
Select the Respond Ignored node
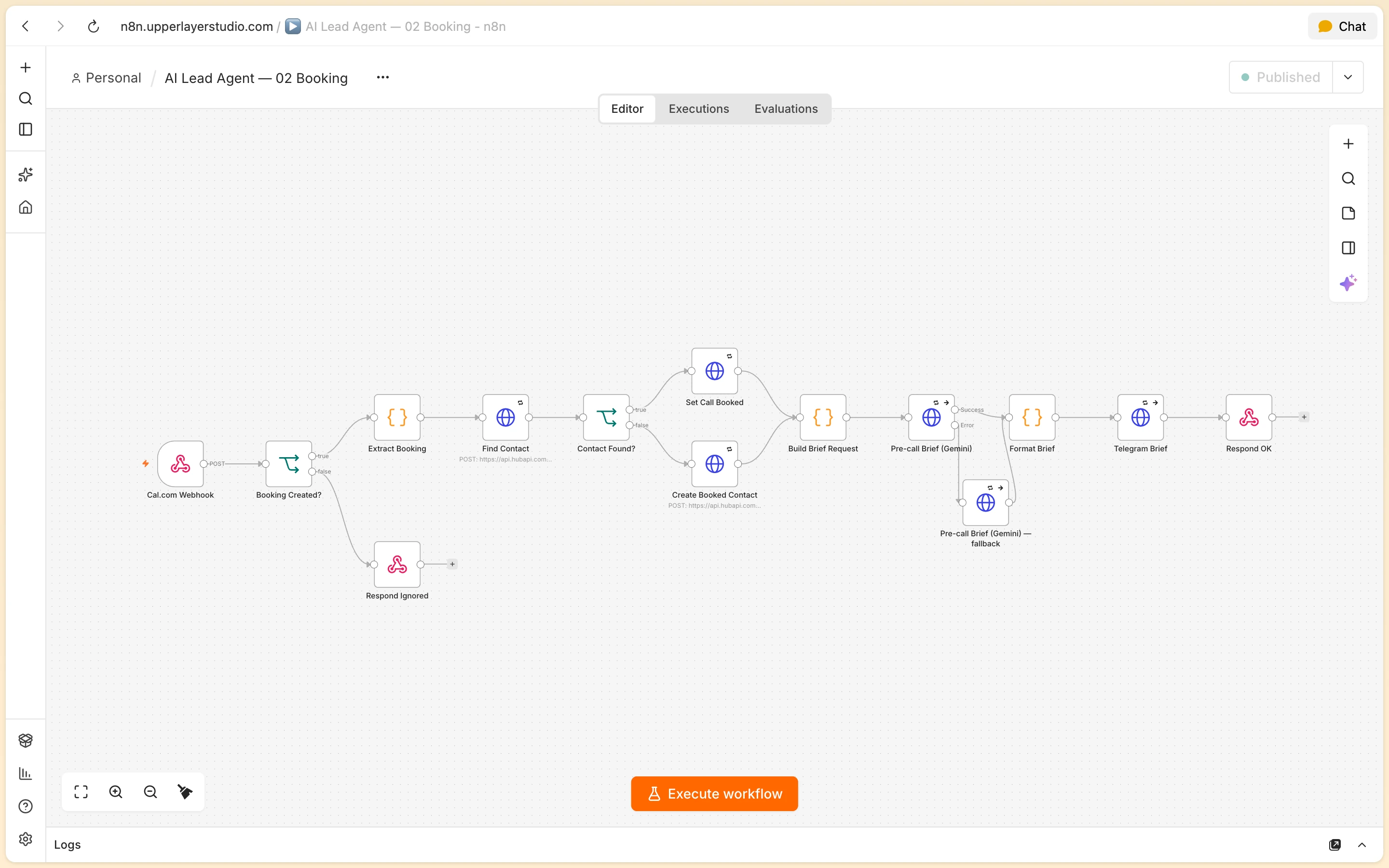[397, 564]
